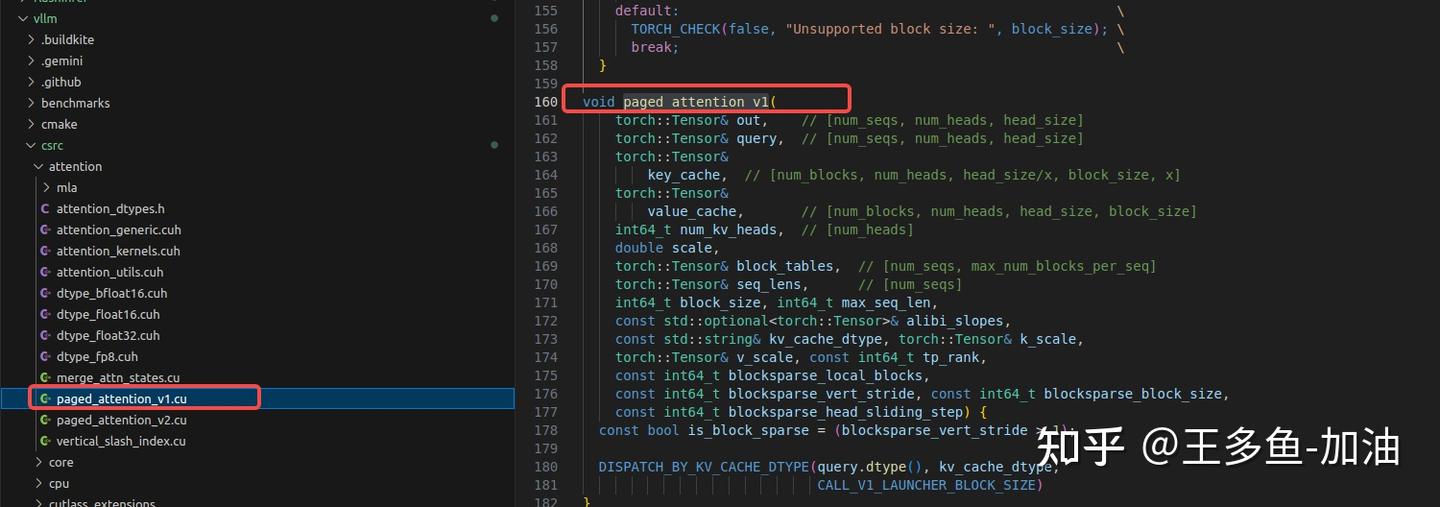The image size is (1440, 507).
Task: Click the file icon of dtype_bfloat16.cuh
Action: pos(45,293)
